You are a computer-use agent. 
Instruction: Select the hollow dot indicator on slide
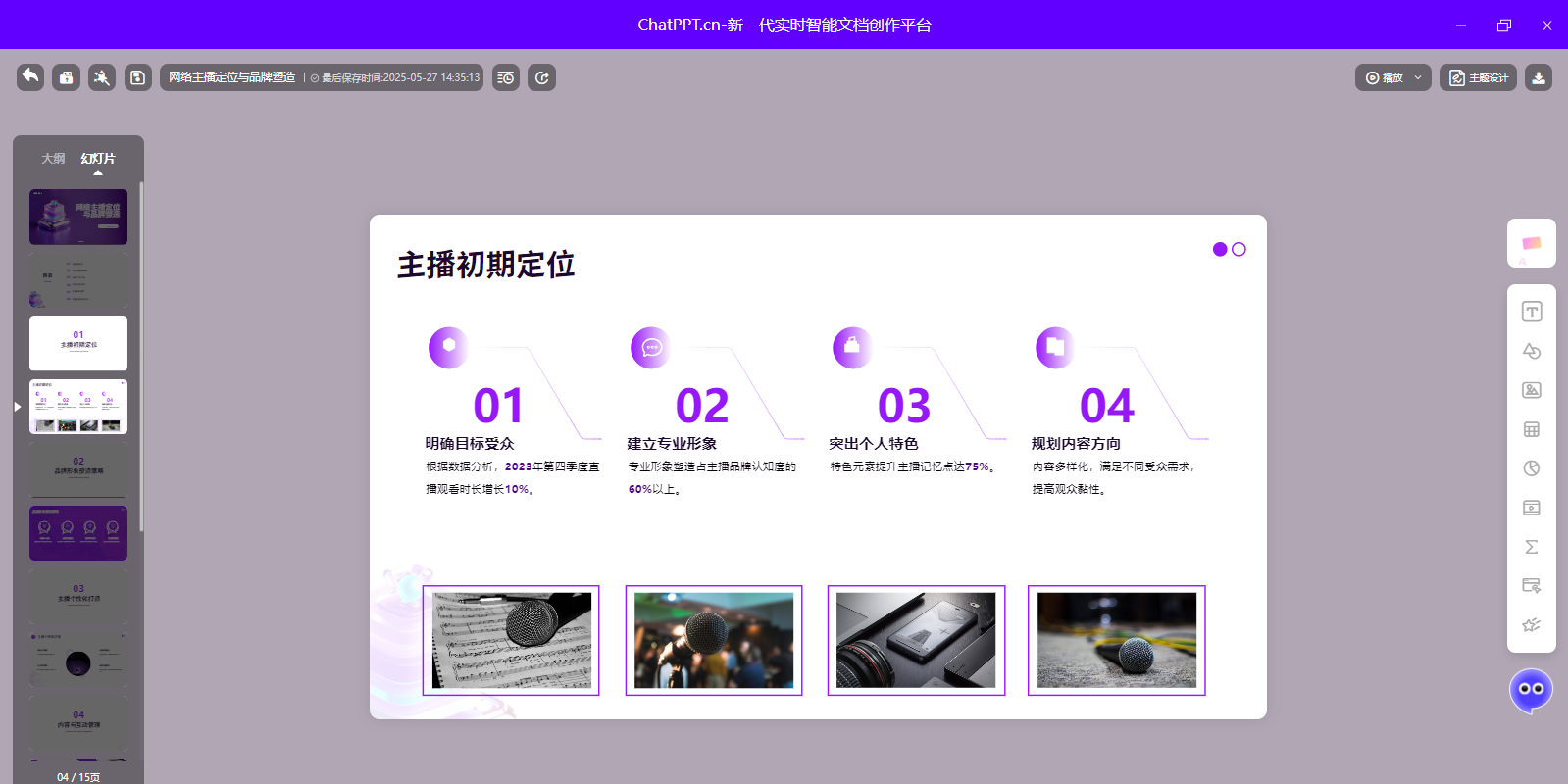coord(1239,249)
